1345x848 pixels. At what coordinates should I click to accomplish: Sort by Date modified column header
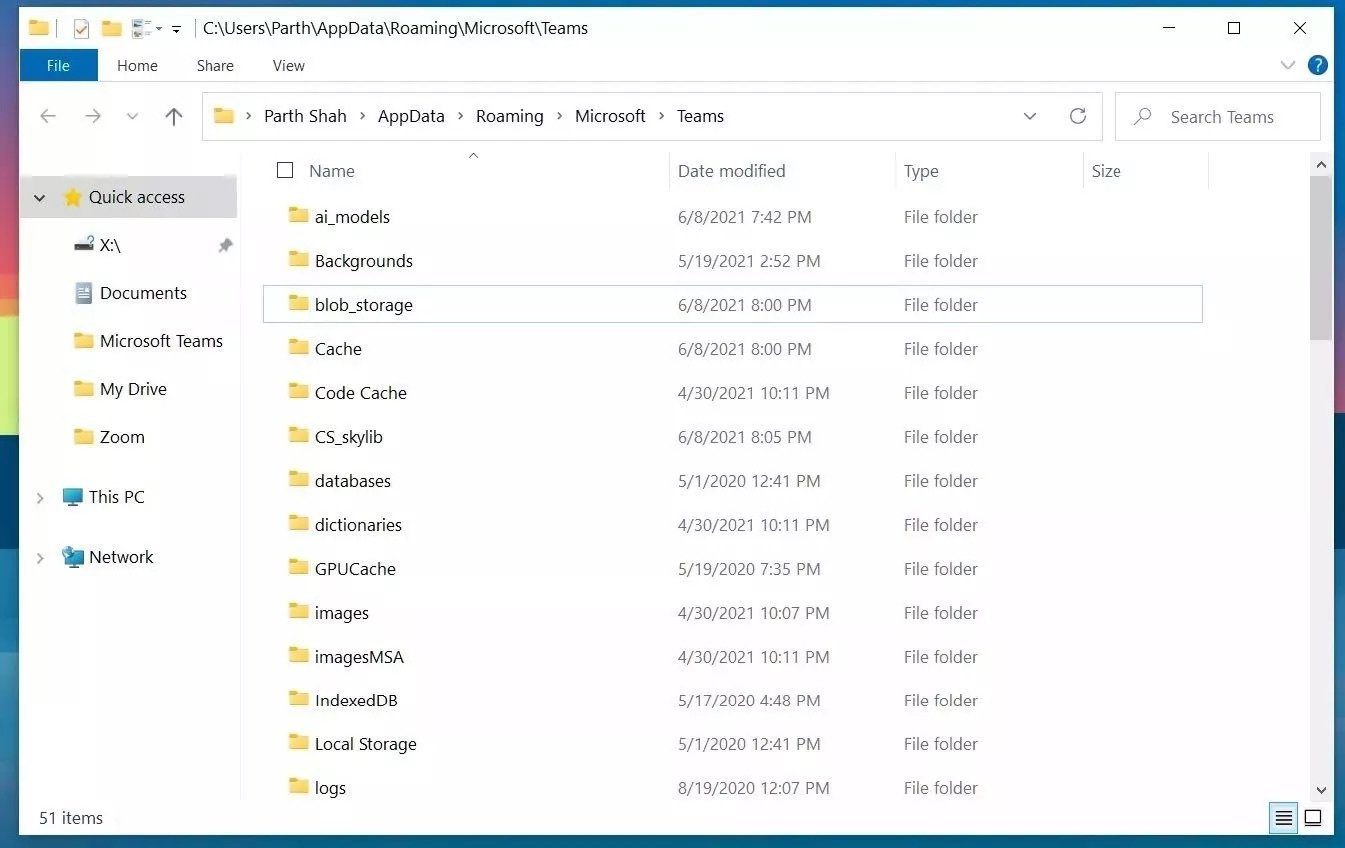pyautogui.click(x=731, y=171)
